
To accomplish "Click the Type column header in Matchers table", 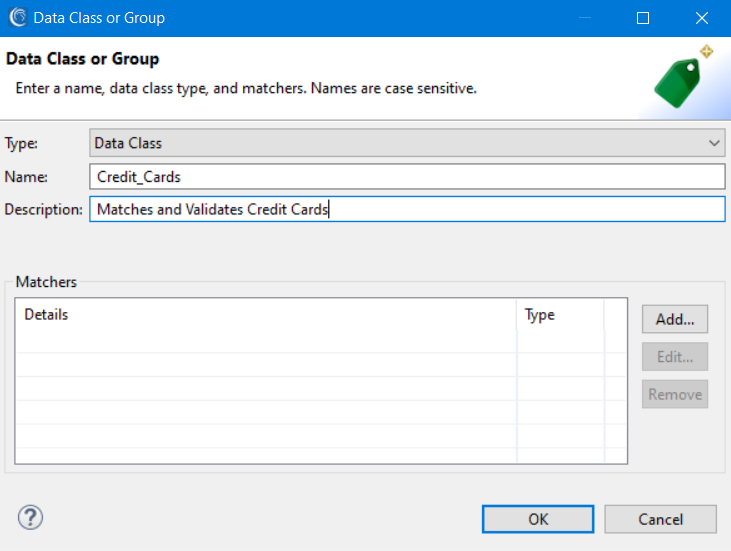I will [560, 315].
